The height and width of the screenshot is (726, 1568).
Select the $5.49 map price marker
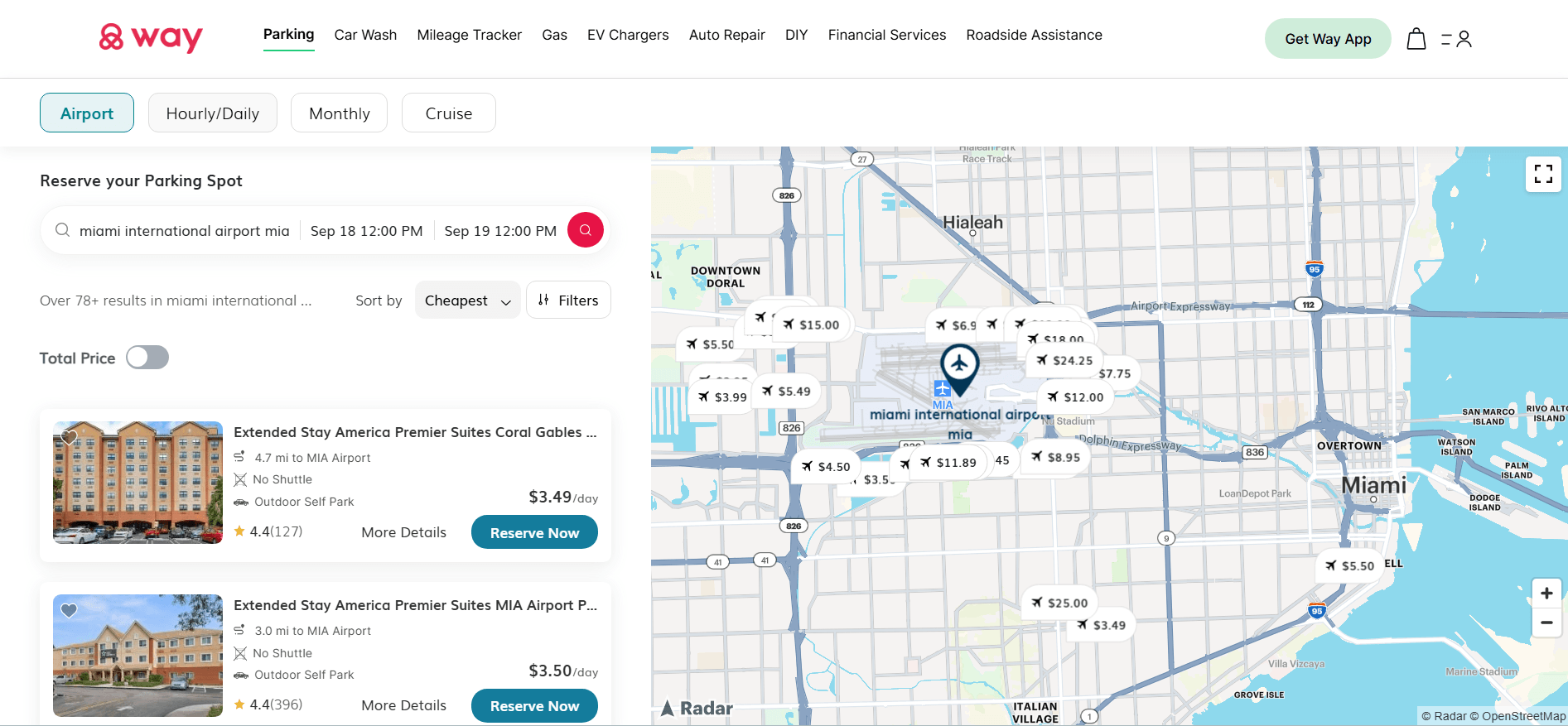[x=786, y=392]
